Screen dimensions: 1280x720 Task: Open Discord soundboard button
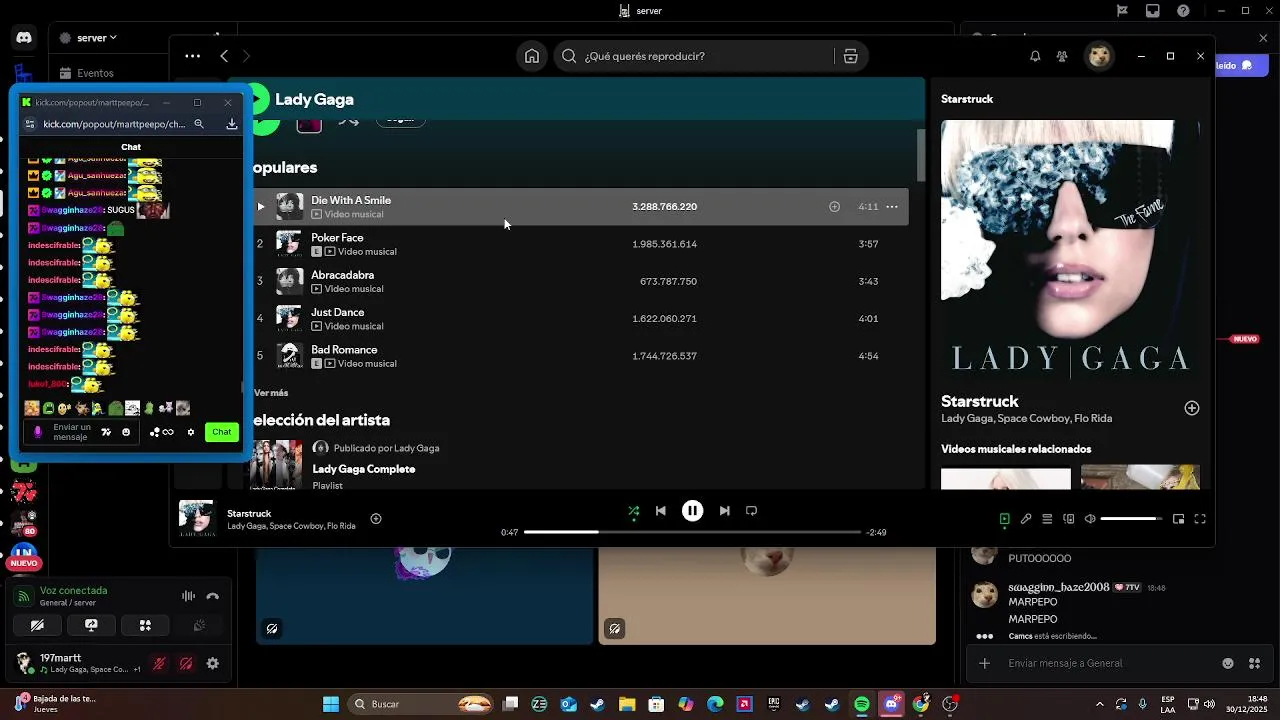point(199,626)
